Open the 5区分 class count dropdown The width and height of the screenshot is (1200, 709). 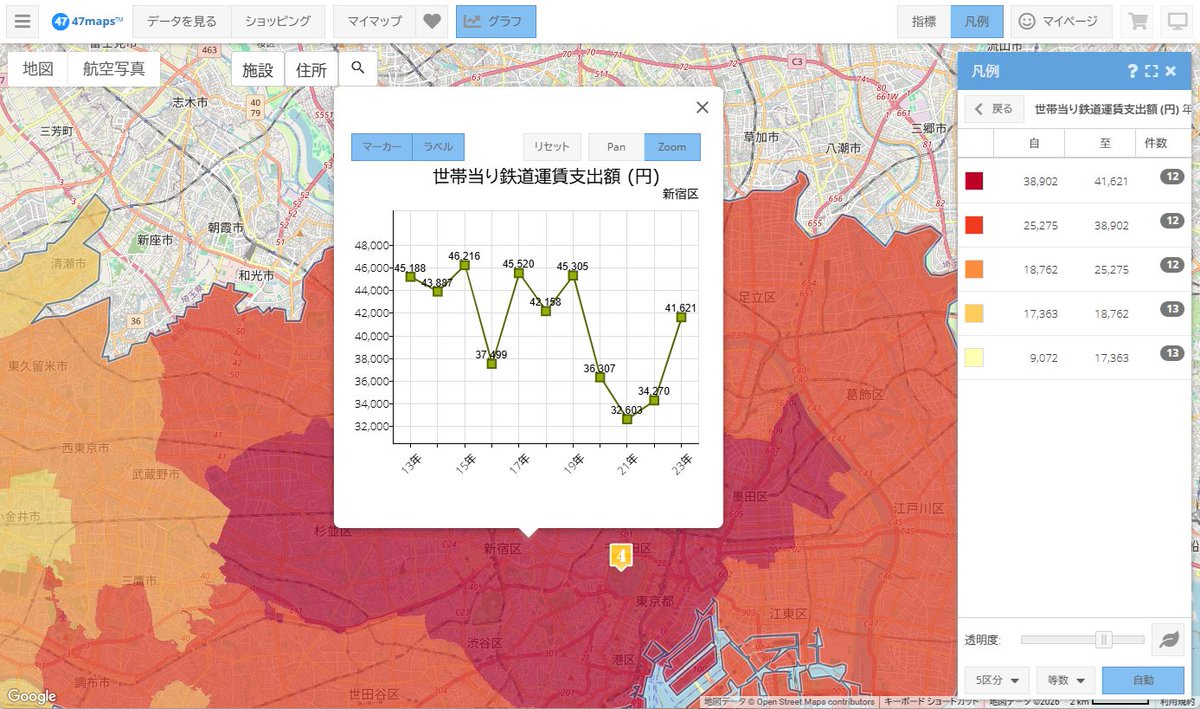coord(997,680)
